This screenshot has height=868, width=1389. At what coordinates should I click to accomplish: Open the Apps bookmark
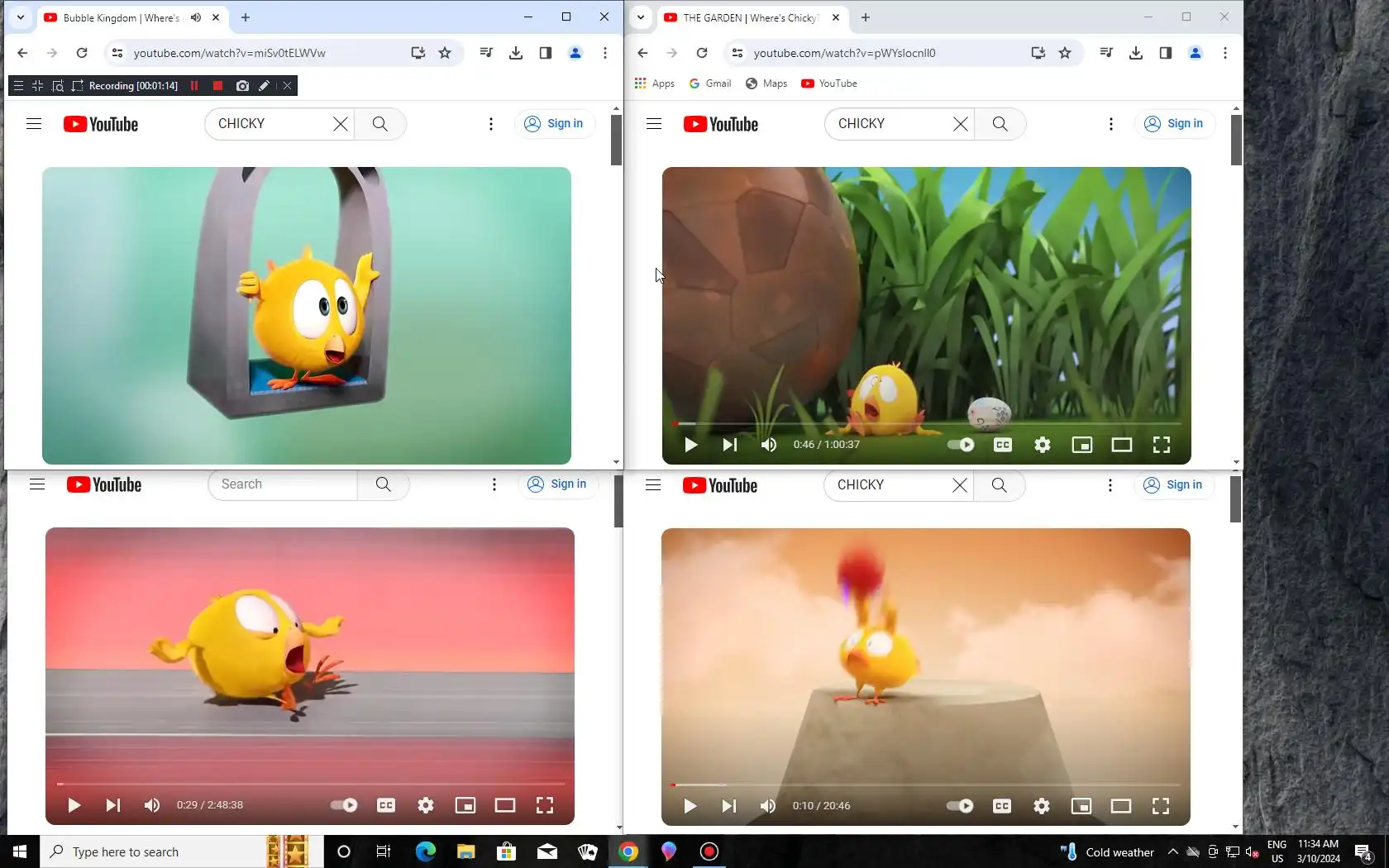(x=654, y=83)
